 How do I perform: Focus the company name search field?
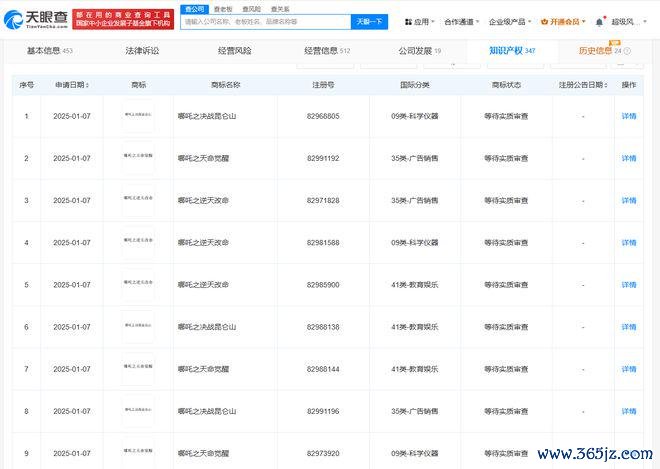[x=266, y=22]
